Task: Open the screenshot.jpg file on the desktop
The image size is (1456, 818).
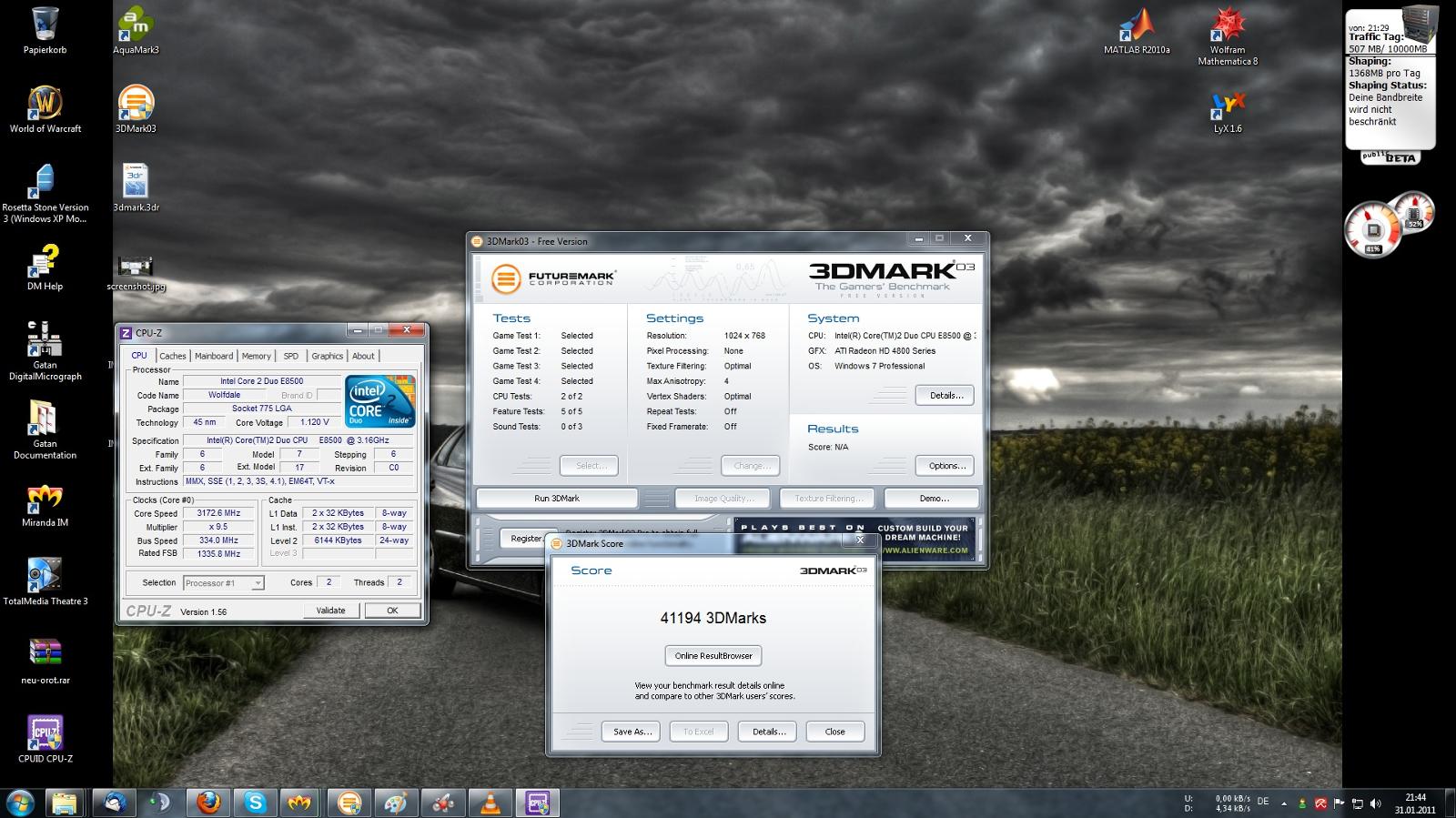Action: 136,273
